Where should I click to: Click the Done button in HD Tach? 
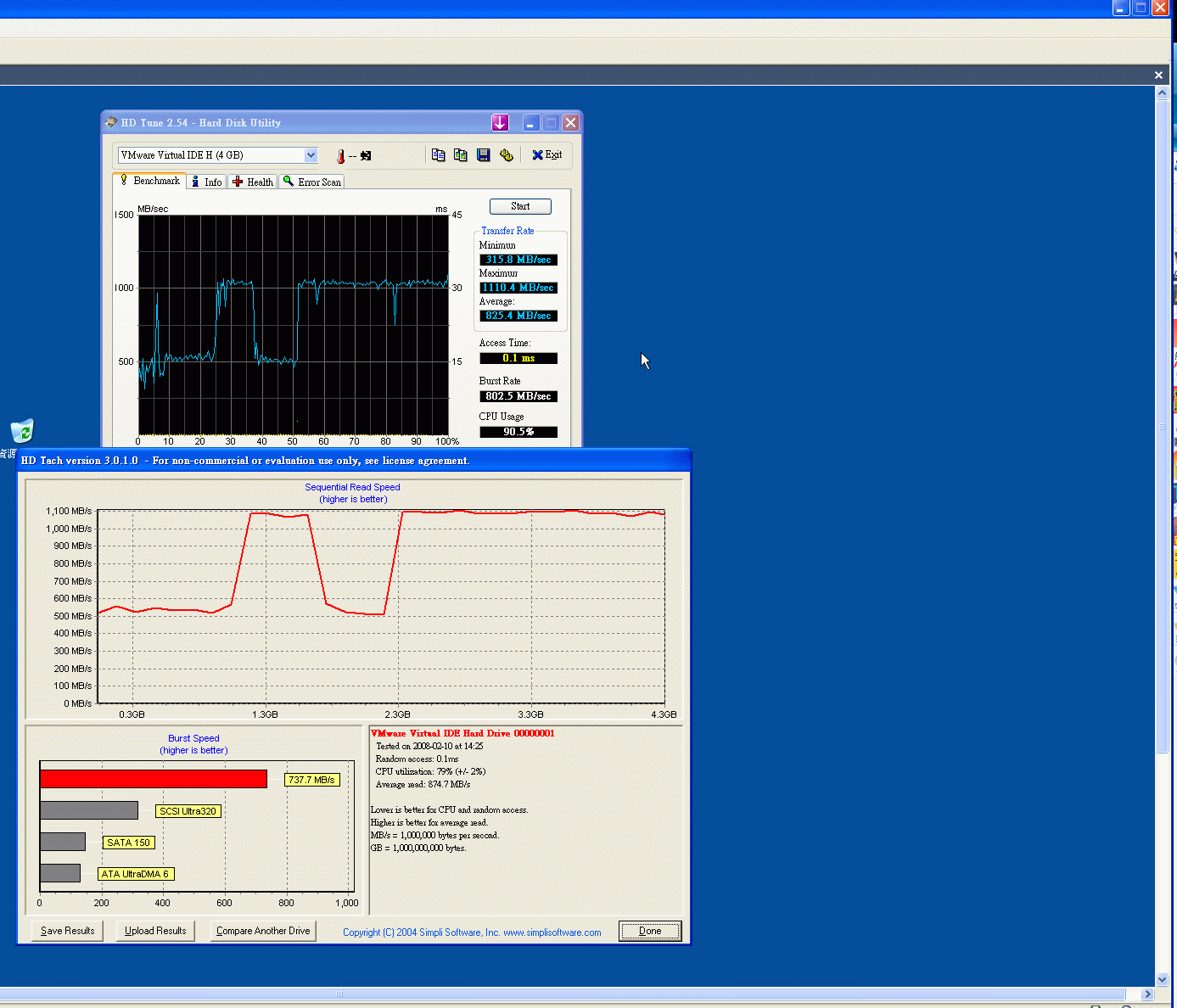tap(650, 931)
